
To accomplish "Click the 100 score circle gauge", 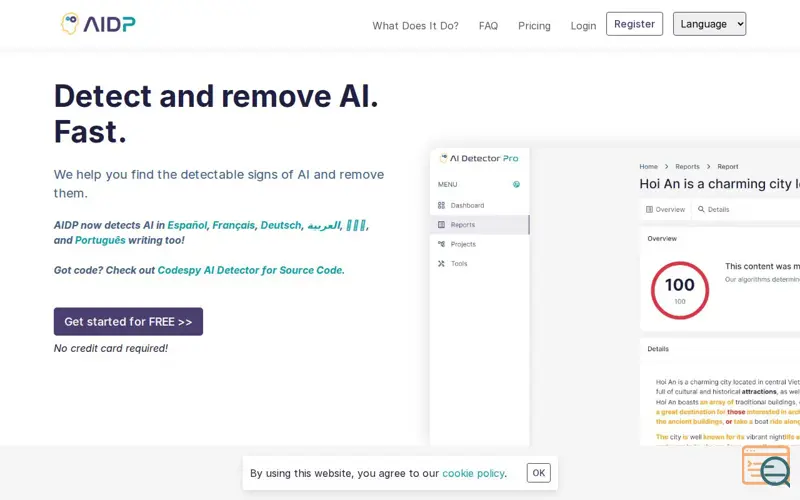I will (x=680, y=290).
